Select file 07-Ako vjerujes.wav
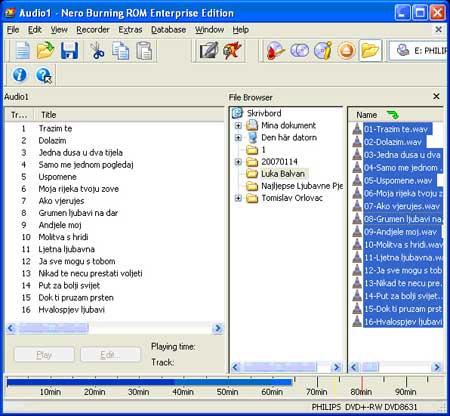450x416 pixels. 402,206
